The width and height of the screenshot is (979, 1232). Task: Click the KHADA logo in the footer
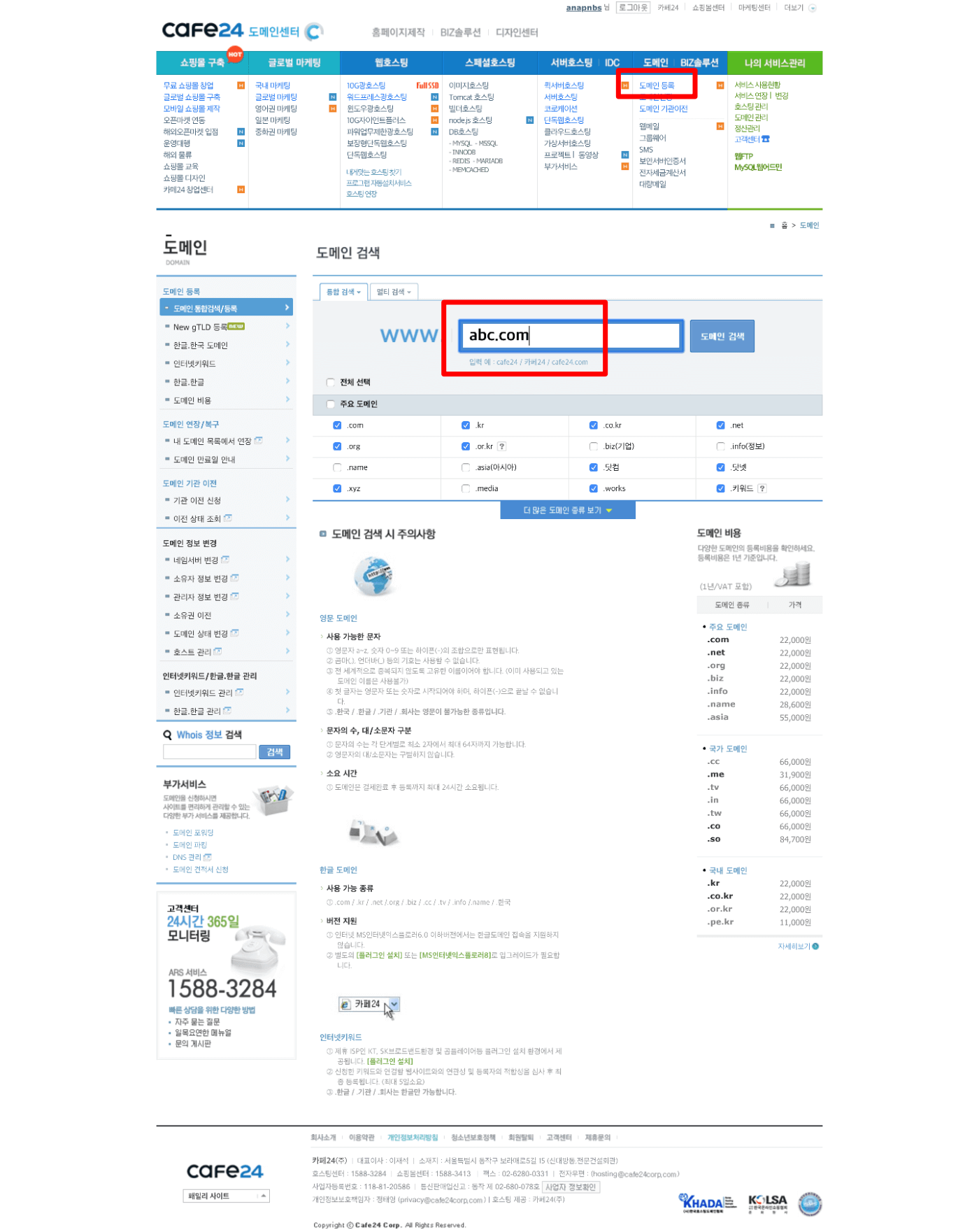(708, 1203)
